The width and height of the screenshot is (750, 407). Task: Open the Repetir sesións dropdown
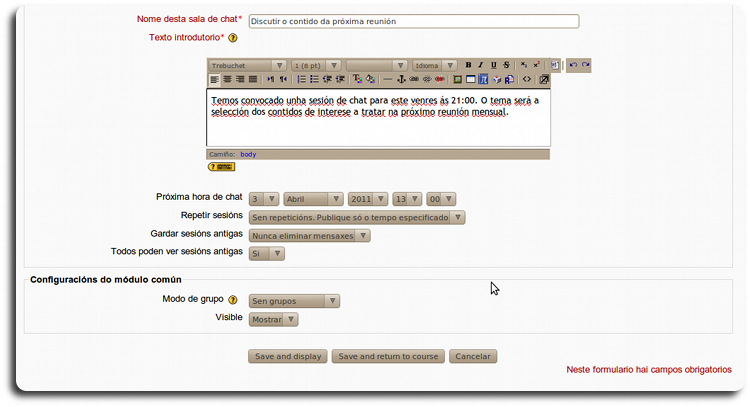[x=357, y=218]
